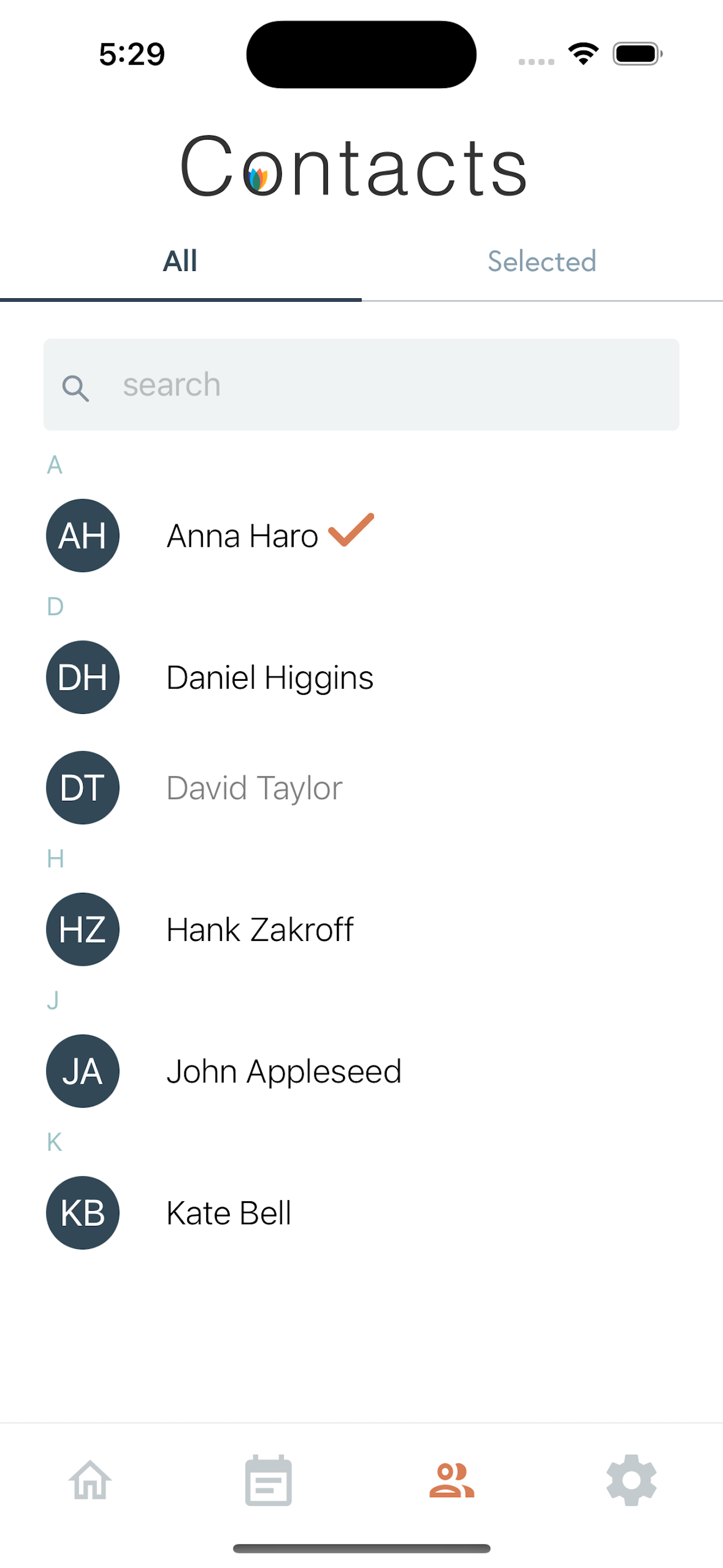Screen dimensions: 723x1568
Task: Tap the greyed David Taylor name
Action: [254, 788]
